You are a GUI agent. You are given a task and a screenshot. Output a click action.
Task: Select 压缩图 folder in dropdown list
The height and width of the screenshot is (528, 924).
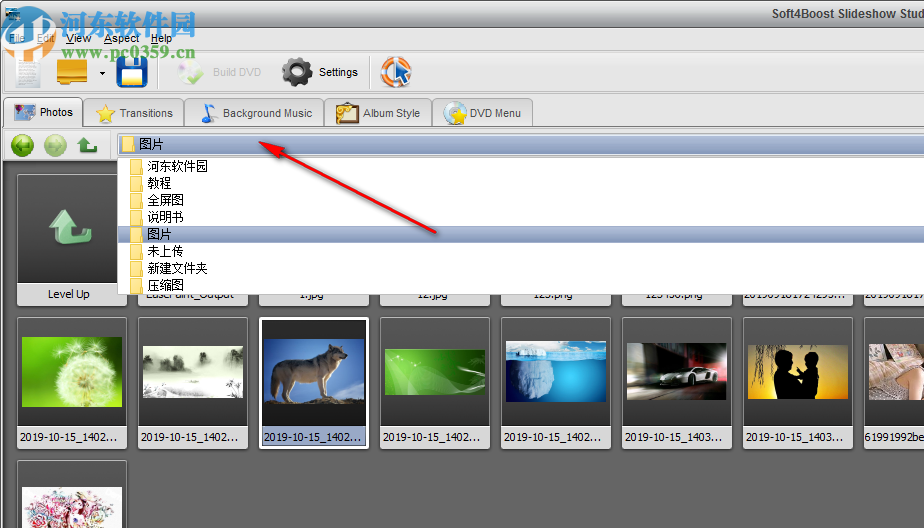coord(521,286)
